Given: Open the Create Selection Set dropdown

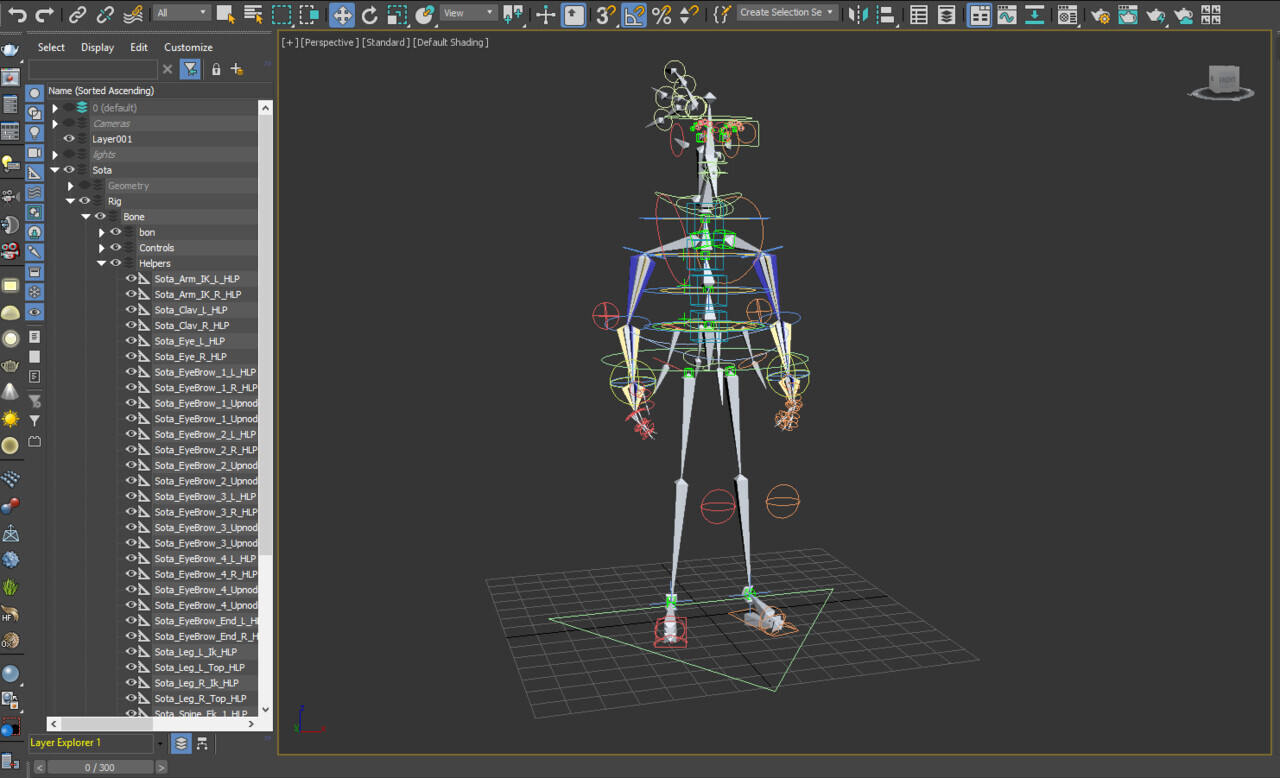Looking at the screenshot, I should tap(830, 13).
